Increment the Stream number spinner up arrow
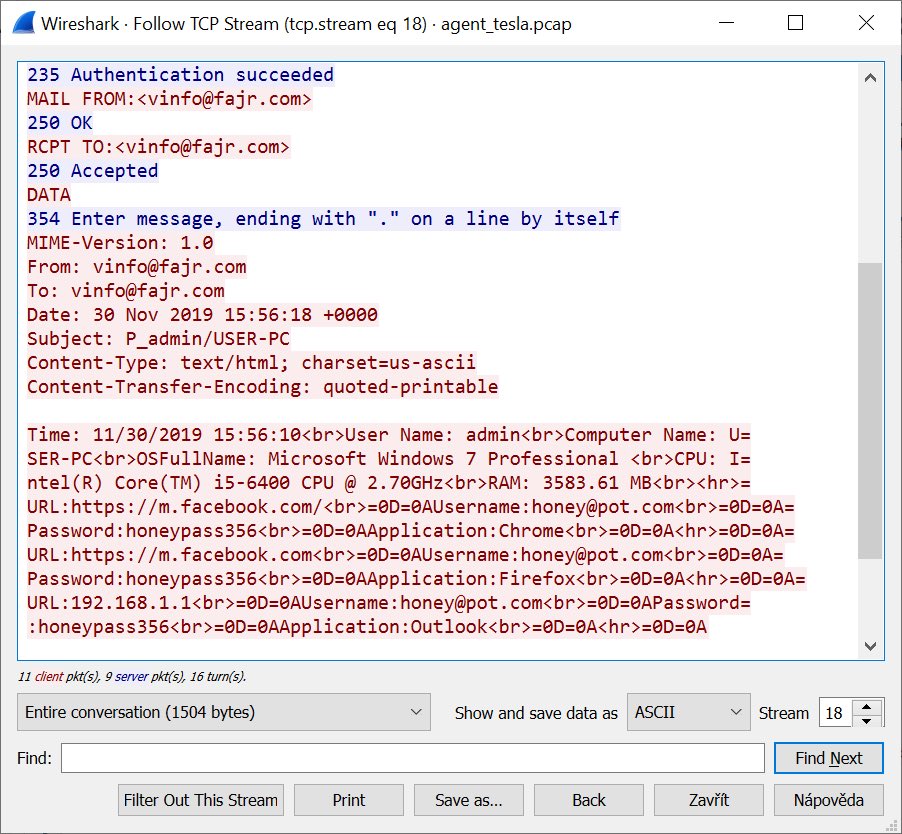902x834 pixels. (x=866, y=706)
